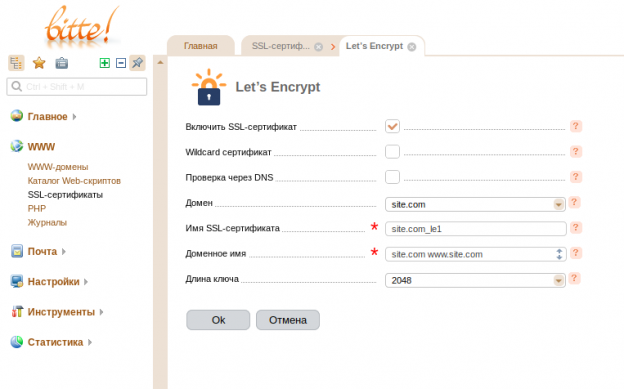Collapse sidebar with small up arrow

(x=160, y=63)
